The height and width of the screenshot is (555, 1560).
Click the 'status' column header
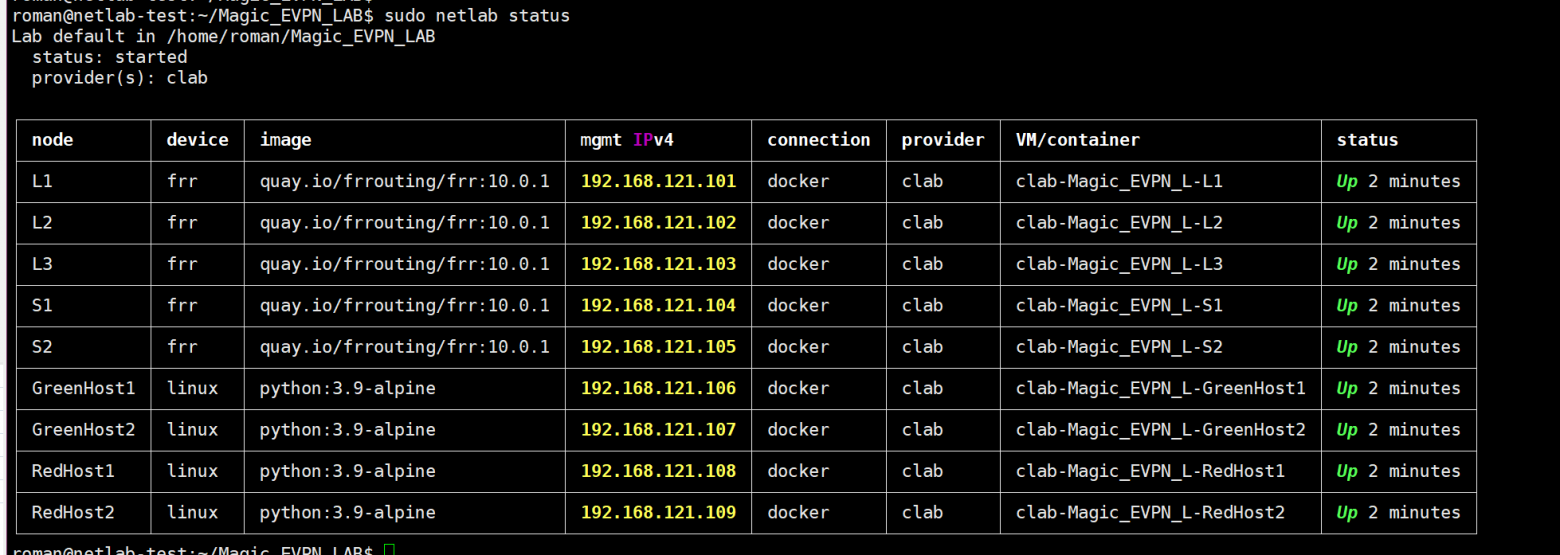[1367, 140]
